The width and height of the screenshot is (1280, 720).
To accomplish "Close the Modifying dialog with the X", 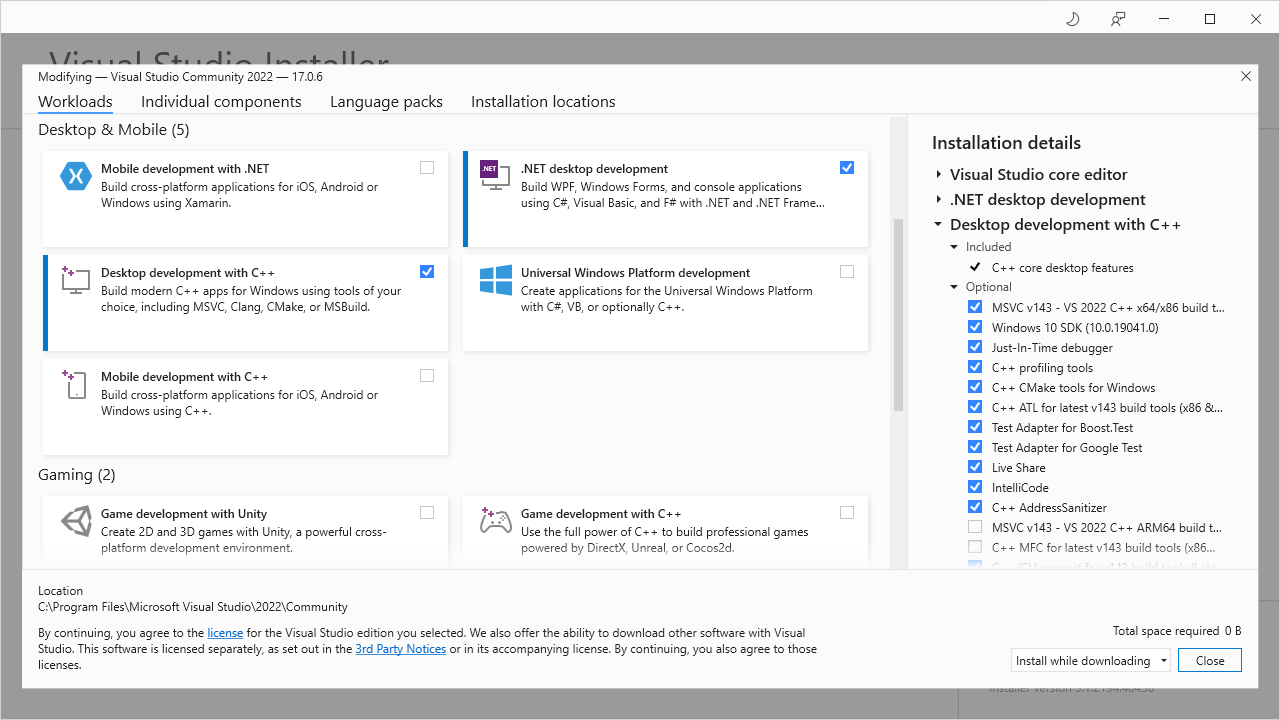I will click(1246, 76).
